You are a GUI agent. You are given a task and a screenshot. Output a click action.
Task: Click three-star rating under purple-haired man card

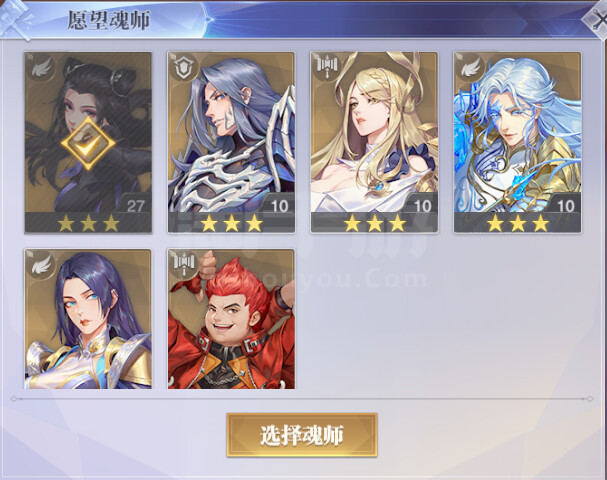231,223
